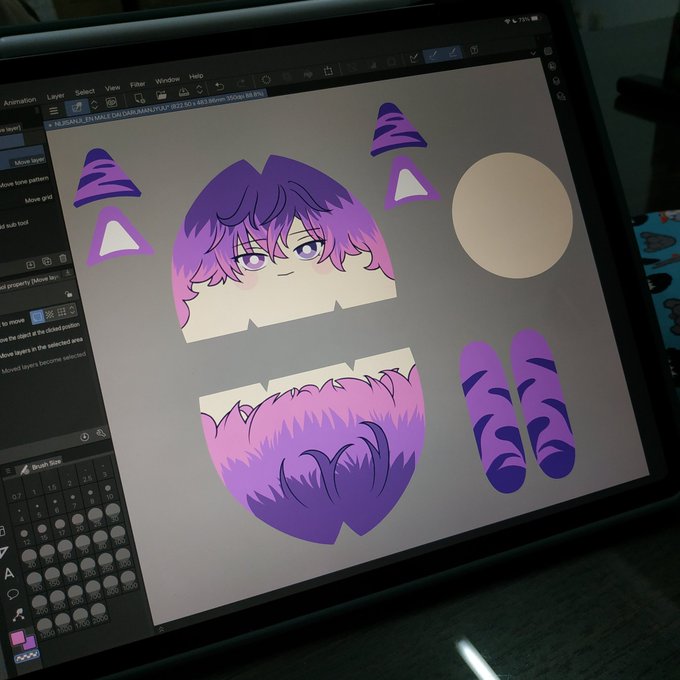Click the Save icon in command bar
Viewport: 680px width, 680px height.
[183, 92]
